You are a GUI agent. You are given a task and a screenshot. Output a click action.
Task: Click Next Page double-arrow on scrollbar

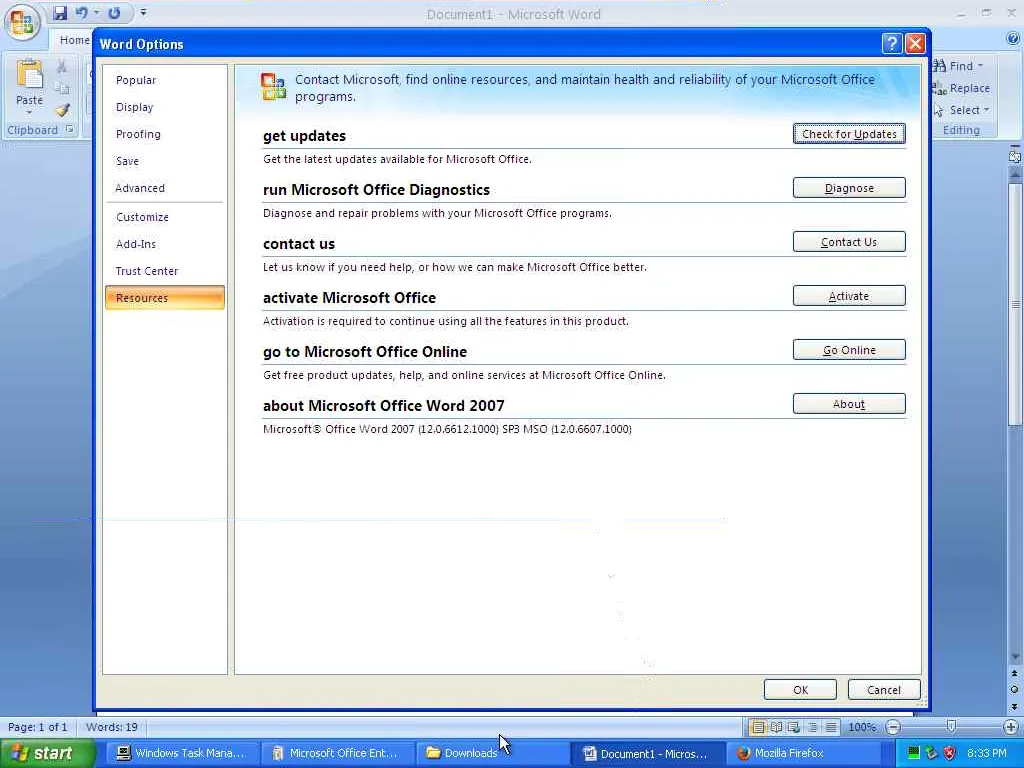pos(1014,706)
